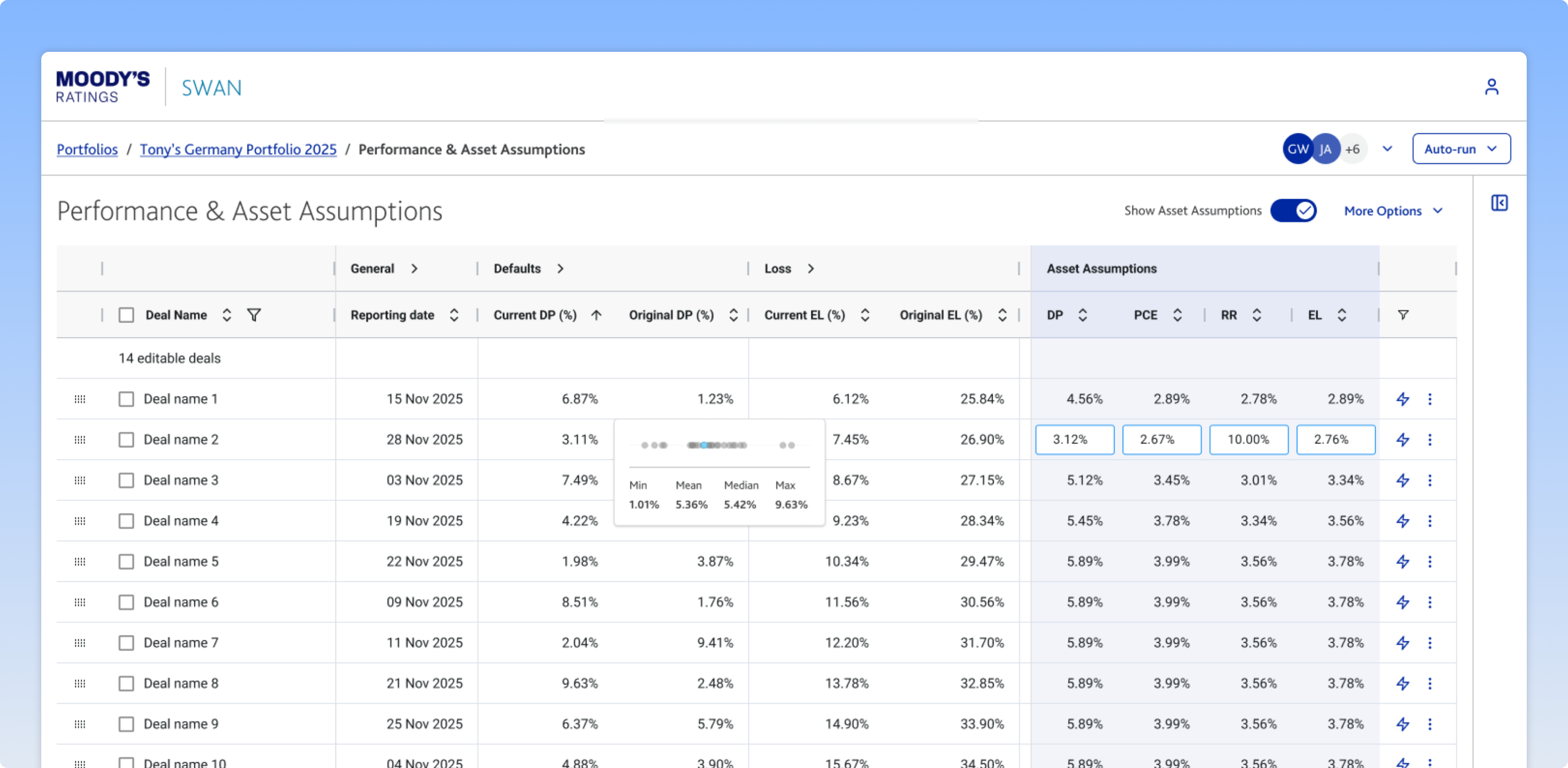
Task: Sort the RR column
Action: pos(1256,315)
